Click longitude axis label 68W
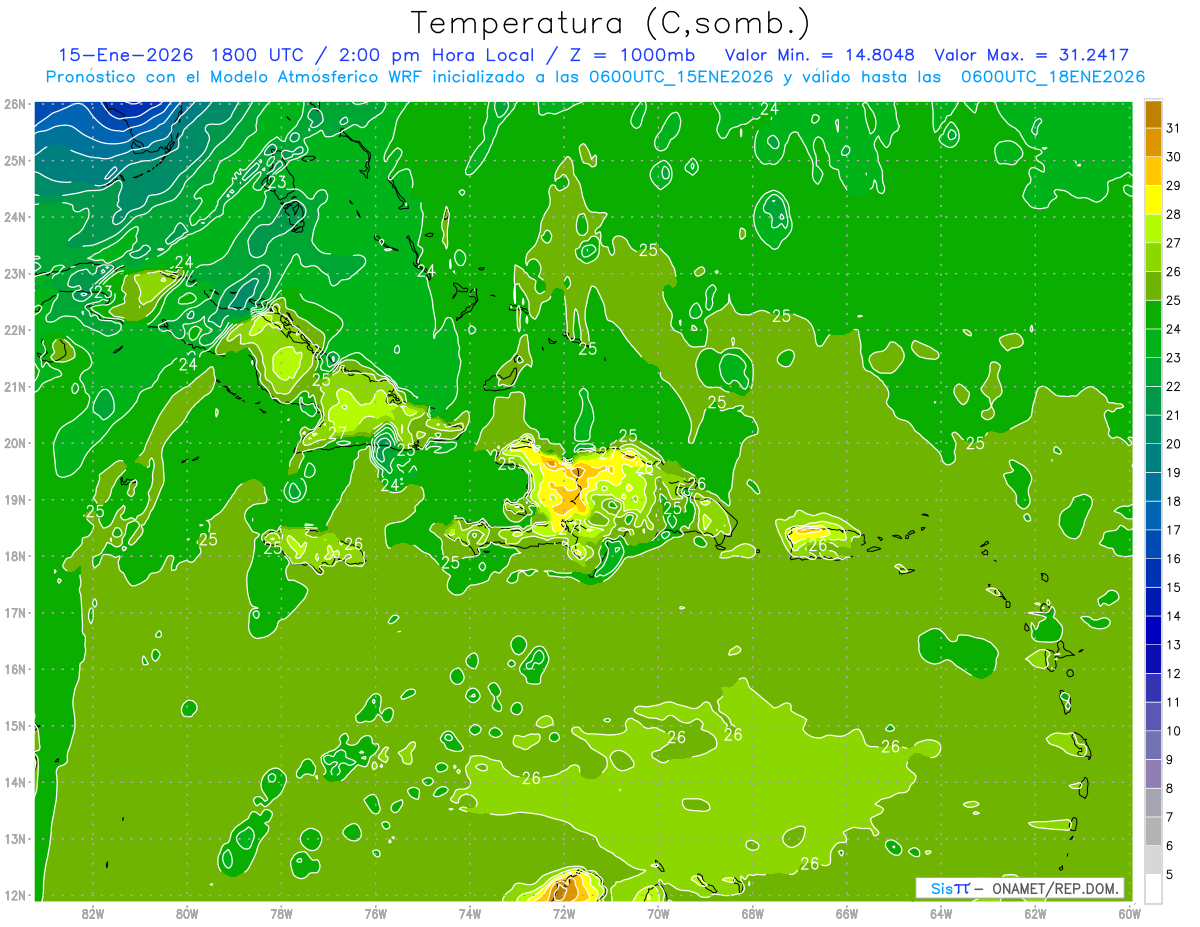Viewport: 1200px width, 927px height. tap(752, 913)
